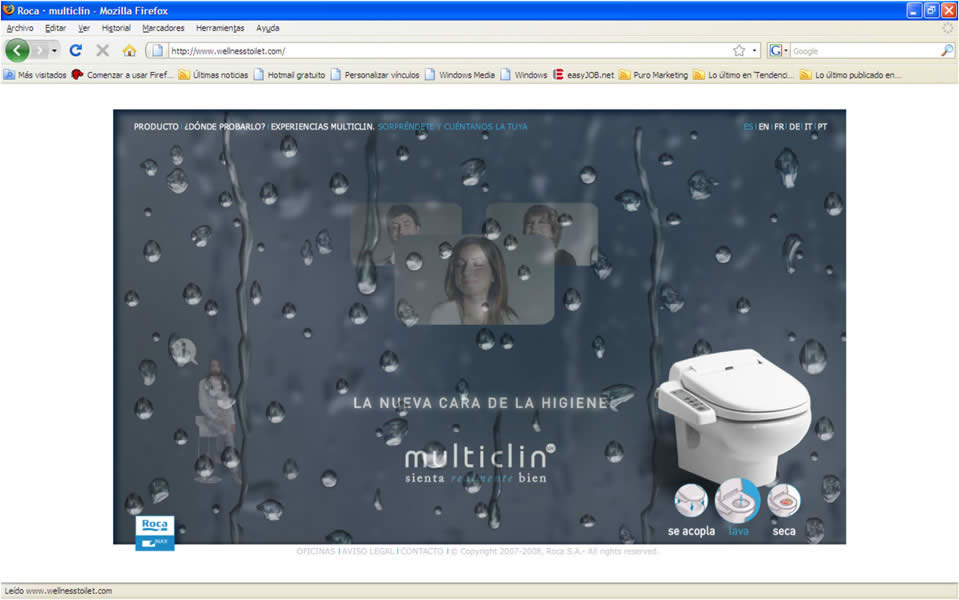The height and width of the screenshot is (600, 959).
Task: Open the OFICINAS footer link
Action: click(316, 551)
